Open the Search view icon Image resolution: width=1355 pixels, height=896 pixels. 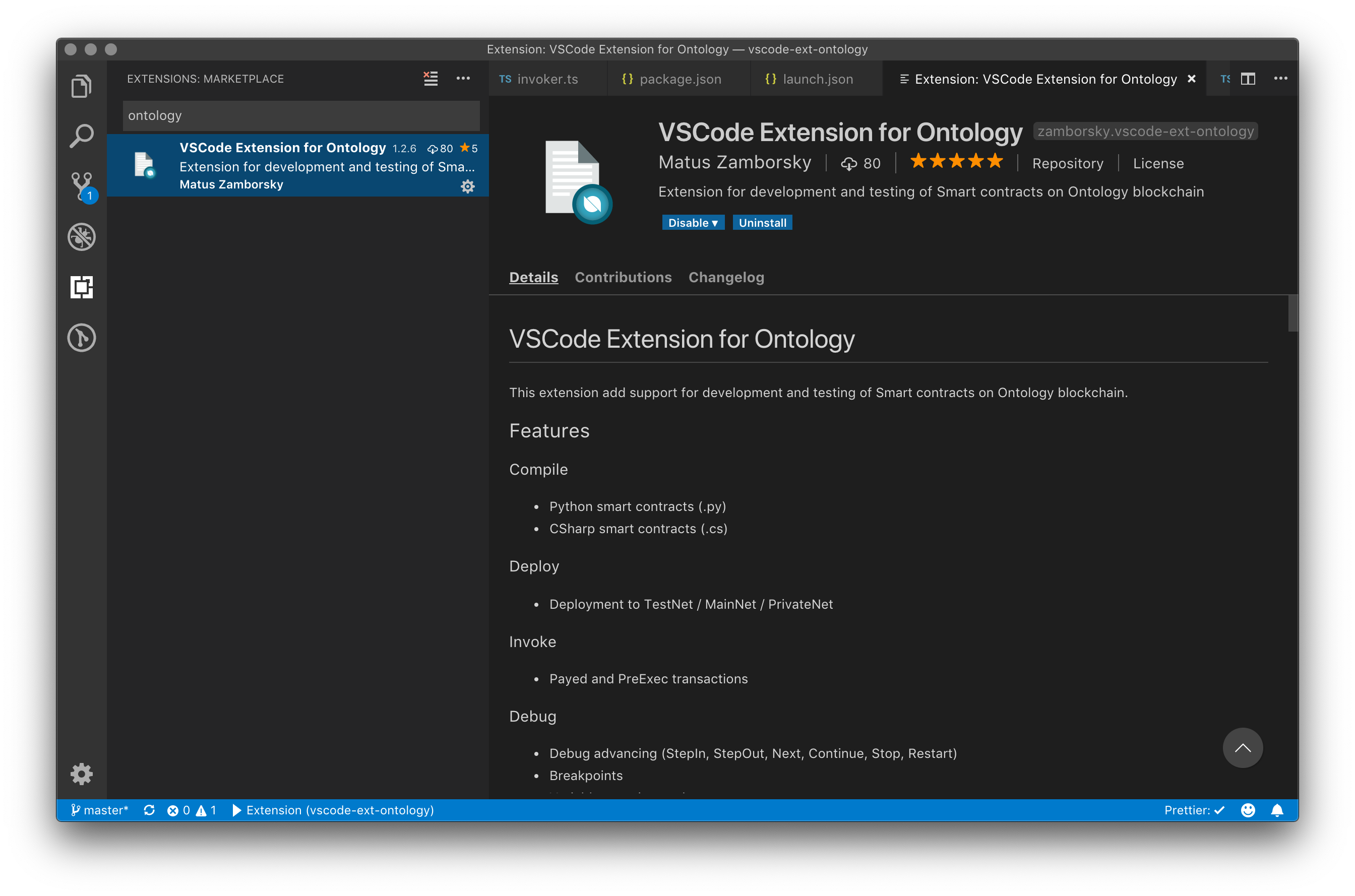tap(81, 136)
